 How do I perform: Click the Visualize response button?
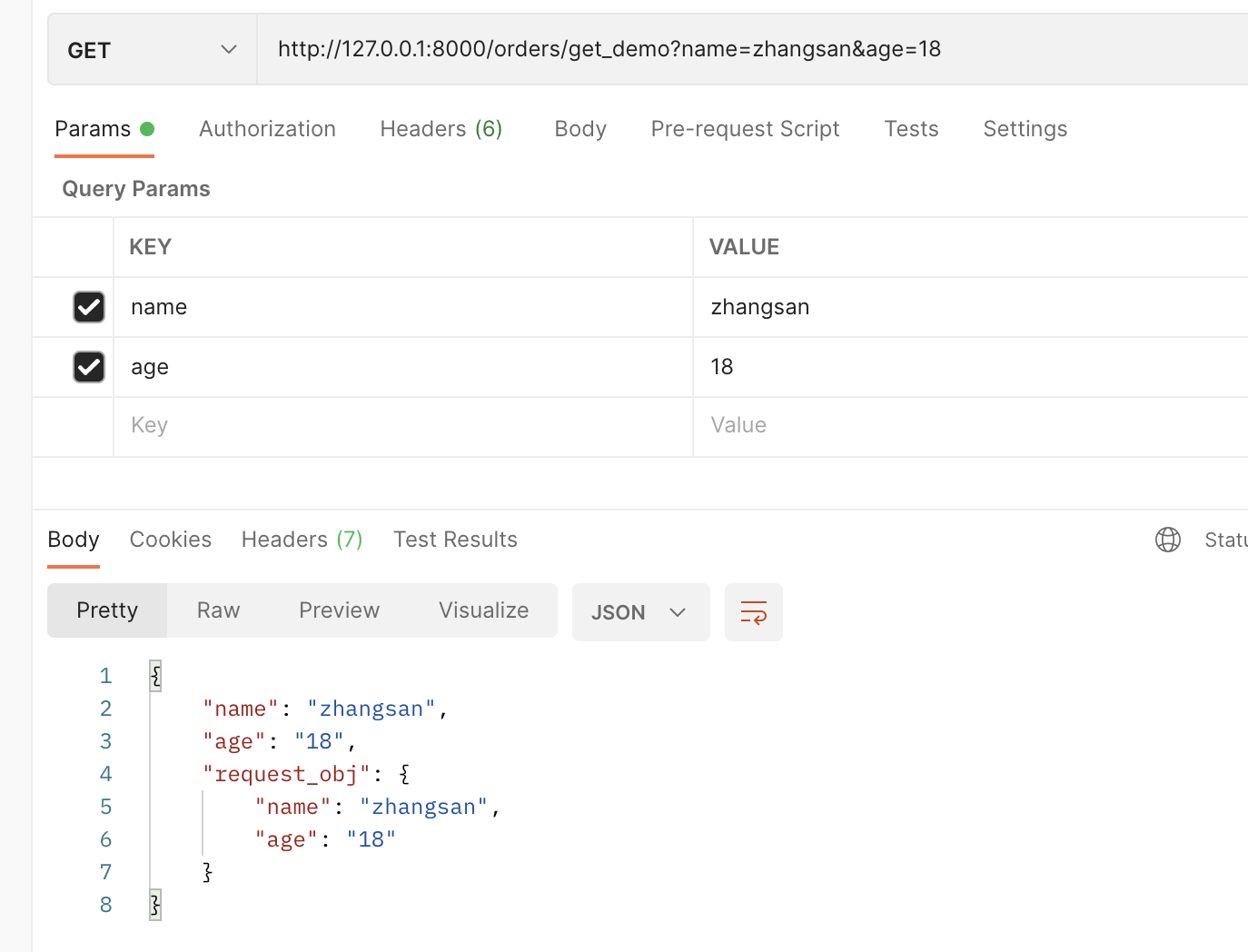tap(483, 610)
